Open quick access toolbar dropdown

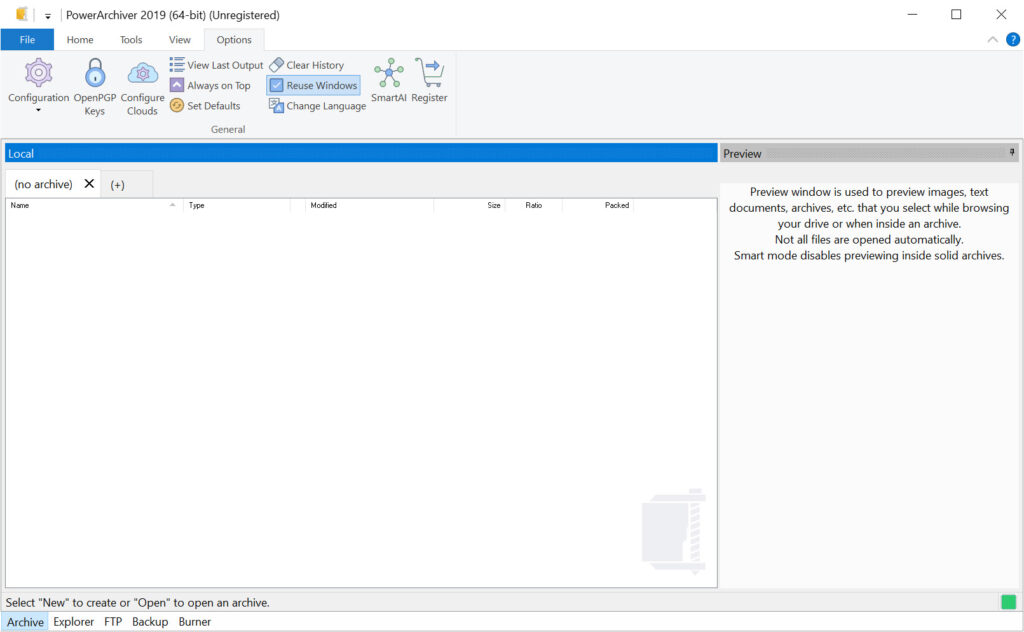tap(48, 16)
